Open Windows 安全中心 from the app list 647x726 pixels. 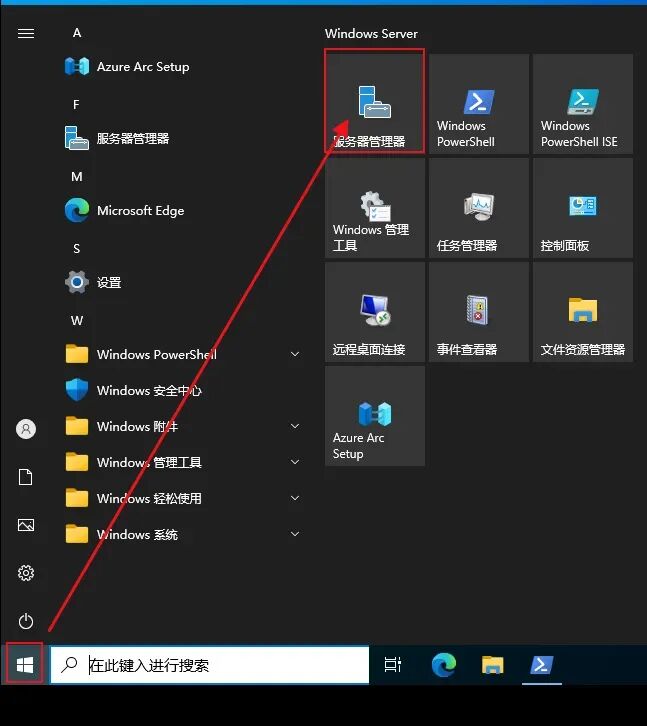pyautogui.click(x=182, y=390)
